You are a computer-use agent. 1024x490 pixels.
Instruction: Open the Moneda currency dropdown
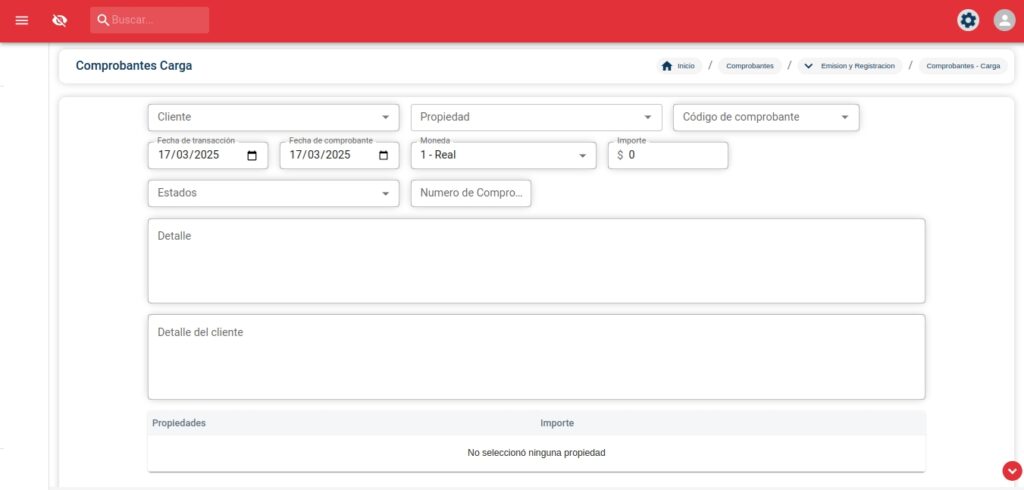[x=583, y=155]
